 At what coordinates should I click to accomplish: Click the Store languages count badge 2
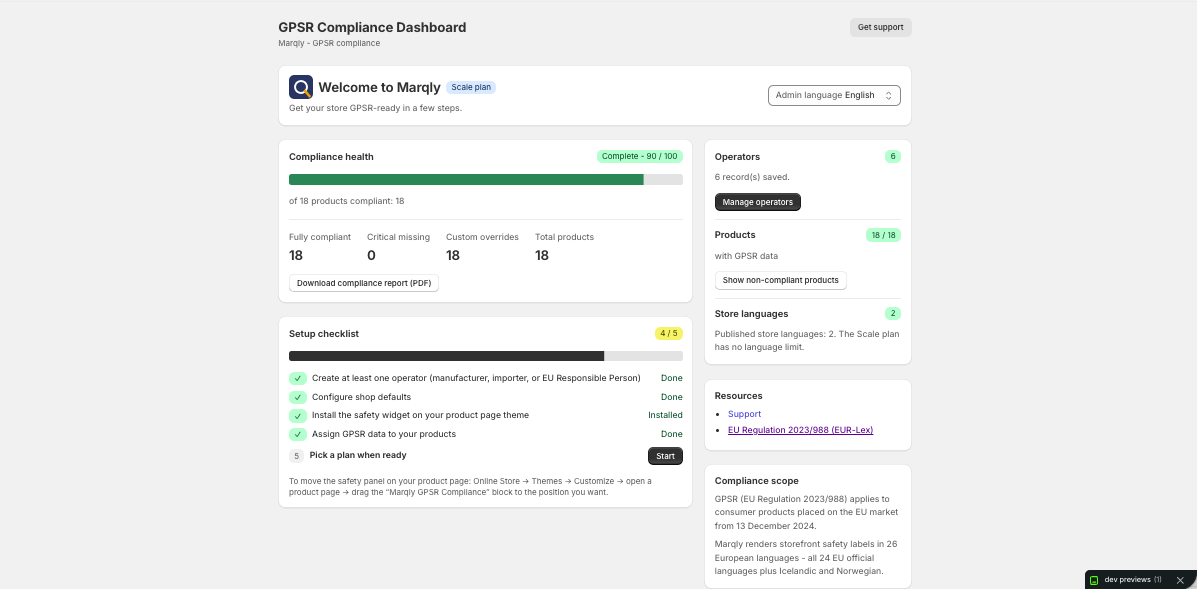(892, 314)
